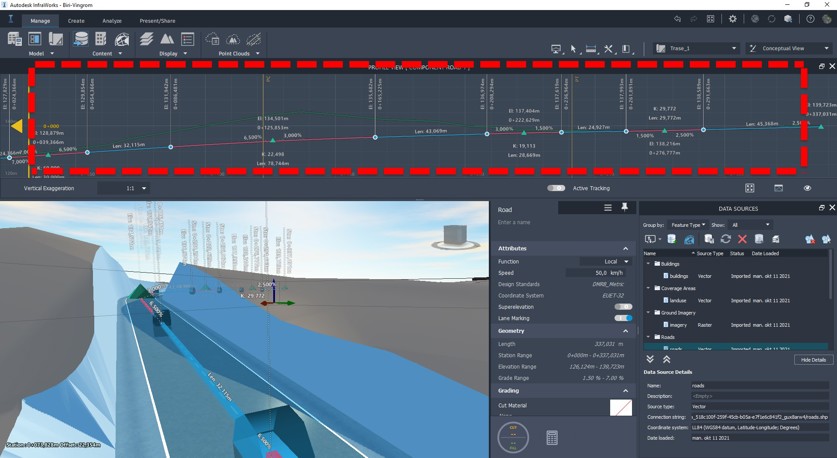
Task: Click the zoom extents icon in profile view
Action: [749, 188]
